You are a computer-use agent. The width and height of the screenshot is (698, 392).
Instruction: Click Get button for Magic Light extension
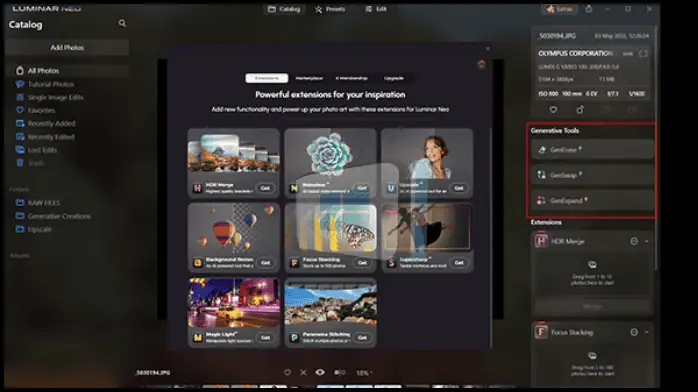265,337
